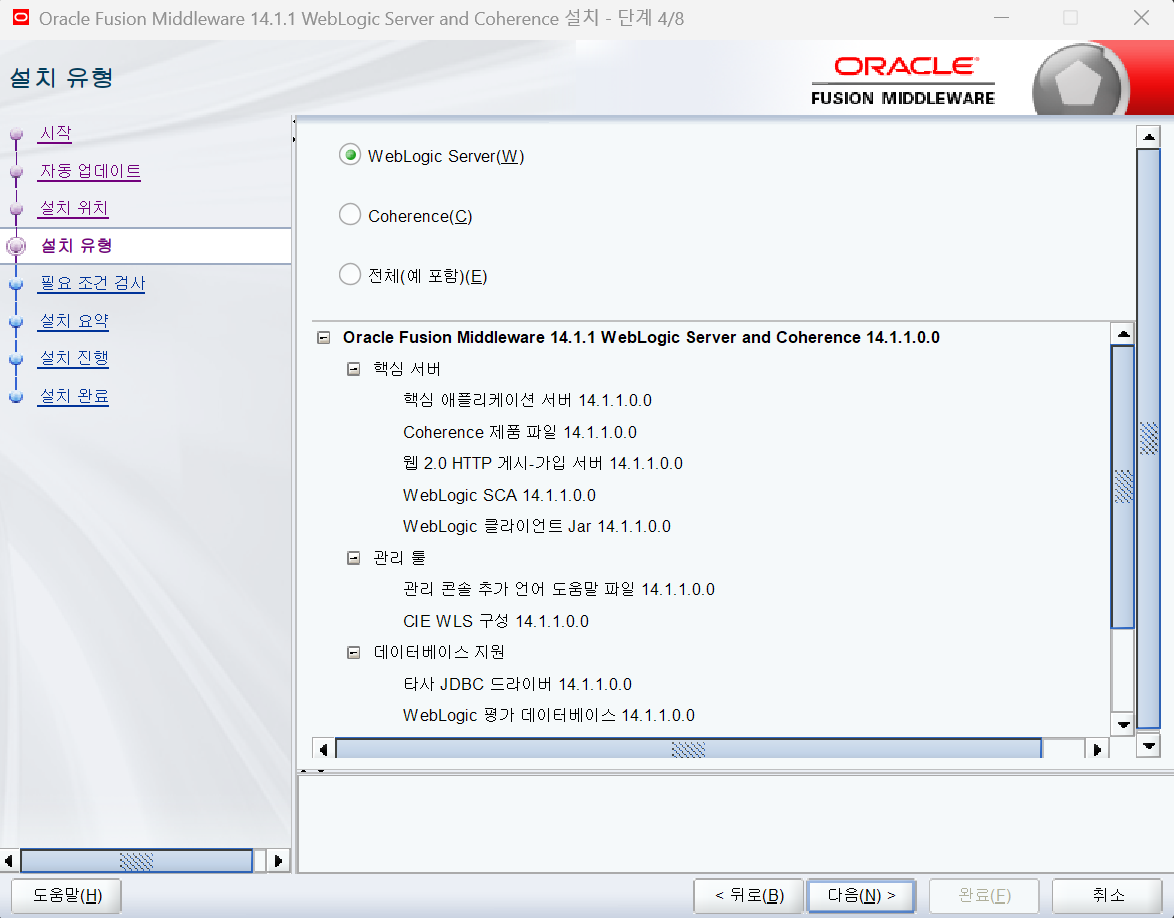Viewport: 1174px width, 918px height.
Task: Proceed with the 다음(N) button
Action: coord(861,896)
